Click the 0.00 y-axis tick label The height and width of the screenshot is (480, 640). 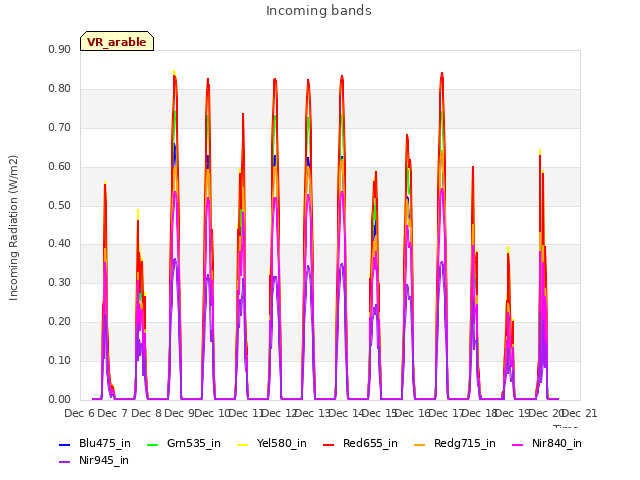pyautogui.click(x=60, y=399)
